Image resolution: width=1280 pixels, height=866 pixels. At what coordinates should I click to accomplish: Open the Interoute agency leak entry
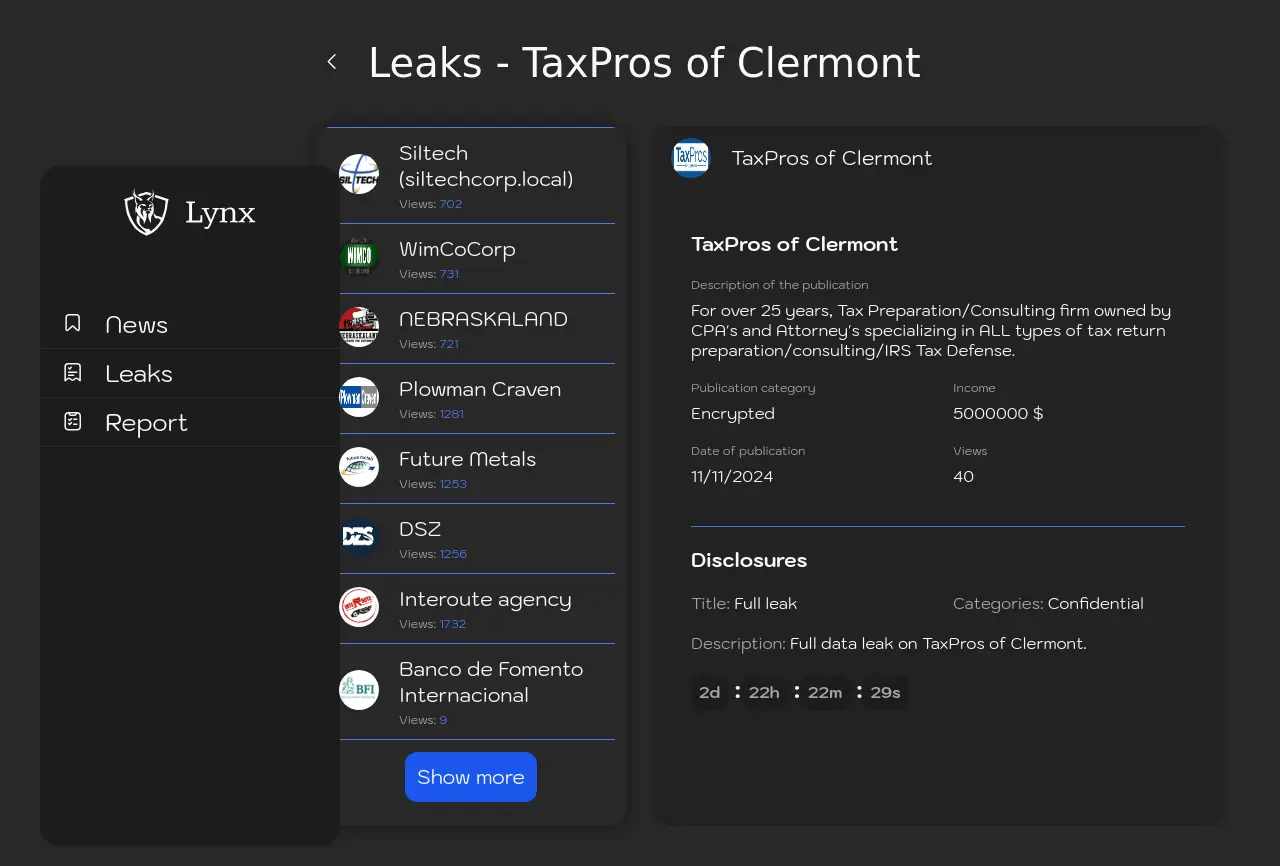[x=485, y=600]
